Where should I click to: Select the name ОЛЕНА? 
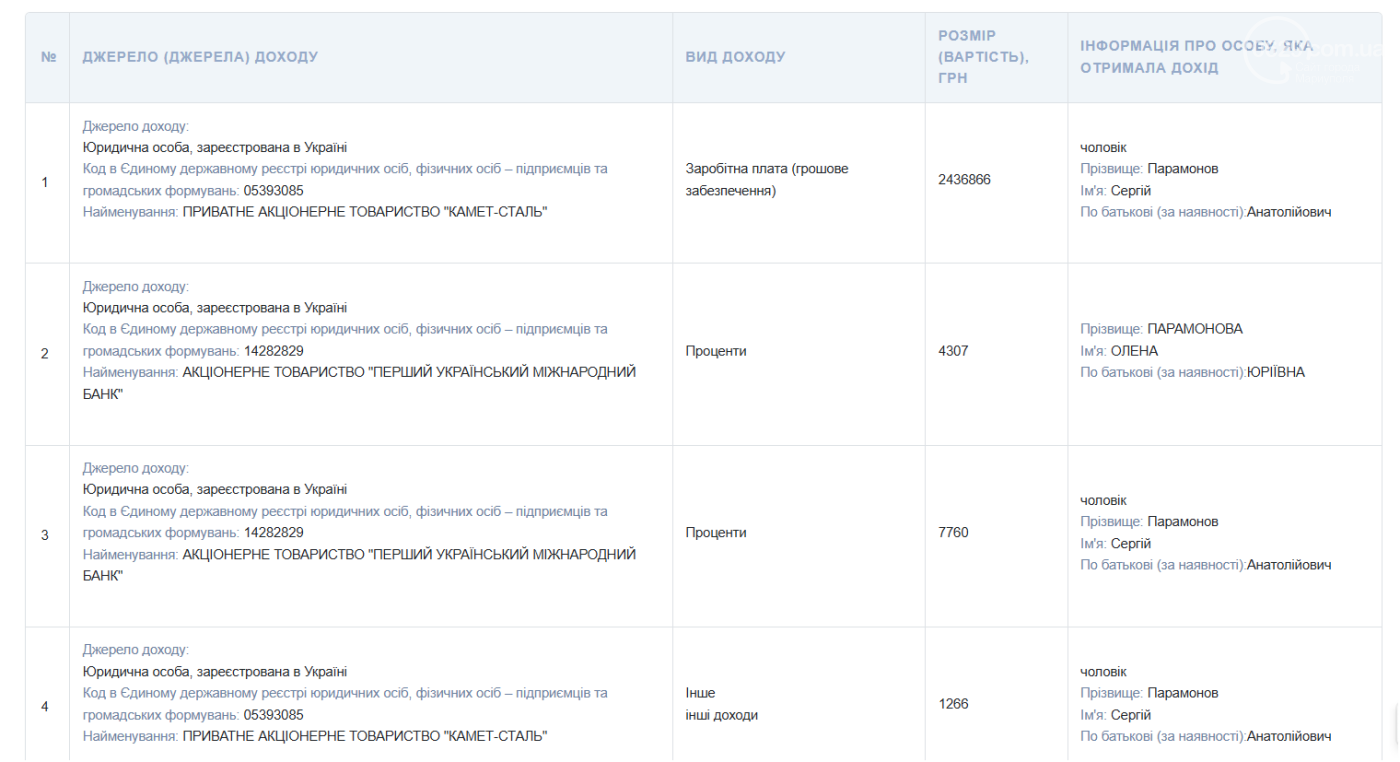(1134, 351)
